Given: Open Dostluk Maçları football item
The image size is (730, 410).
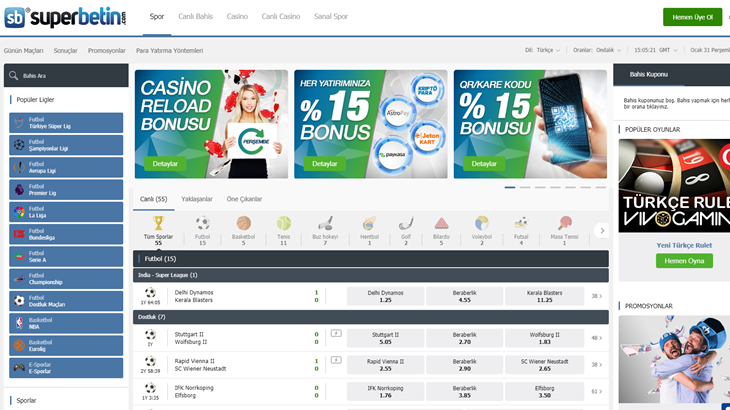Looking at the screenshot, I should [x=66, y=301].
